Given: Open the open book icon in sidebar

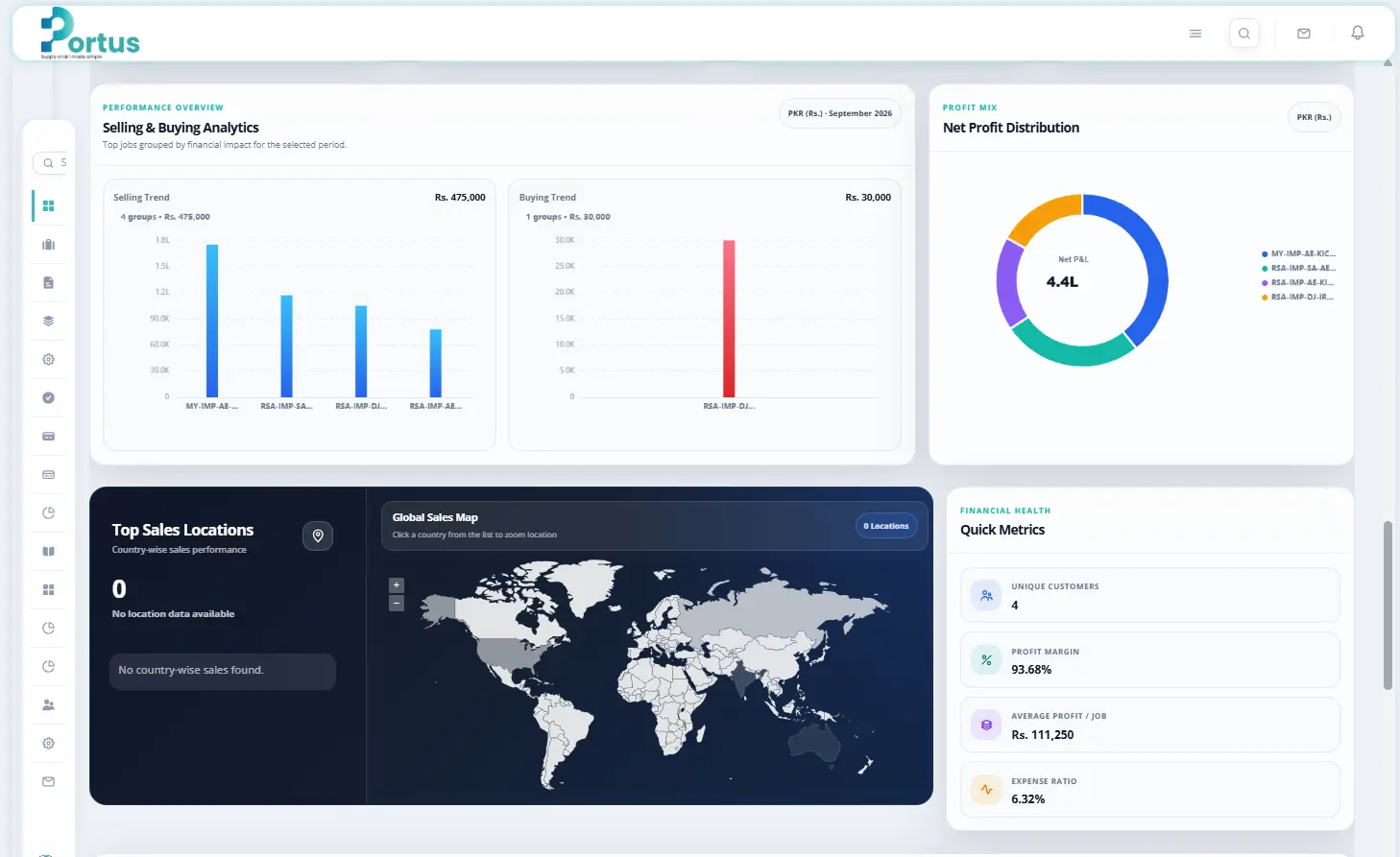Looking at the screenshot, I should 49,551.
